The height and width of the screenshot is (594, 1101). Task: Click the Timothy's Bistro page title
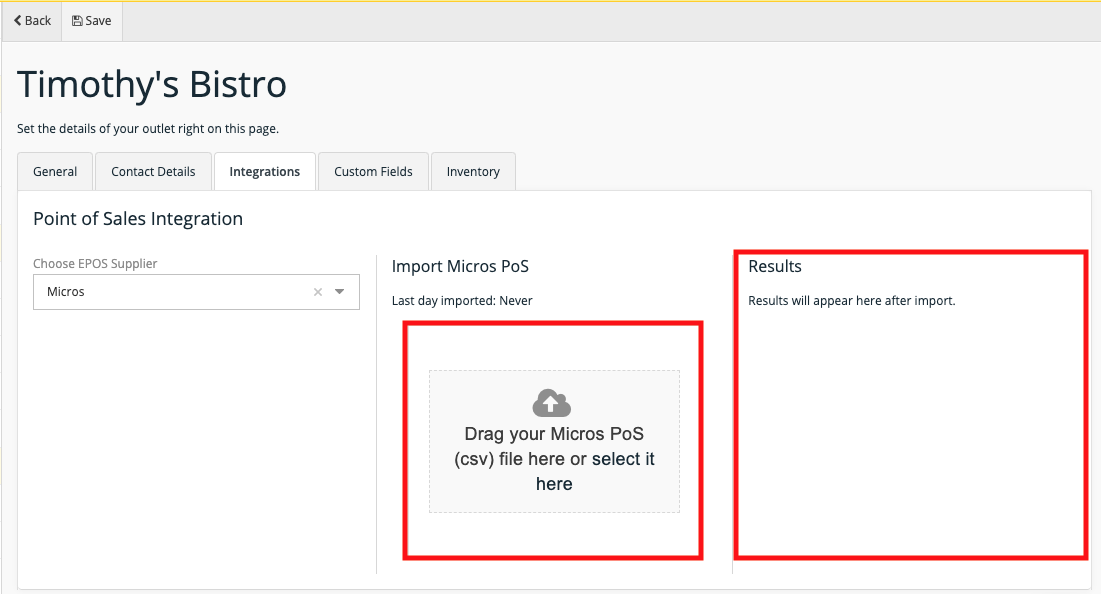point(152,85)
